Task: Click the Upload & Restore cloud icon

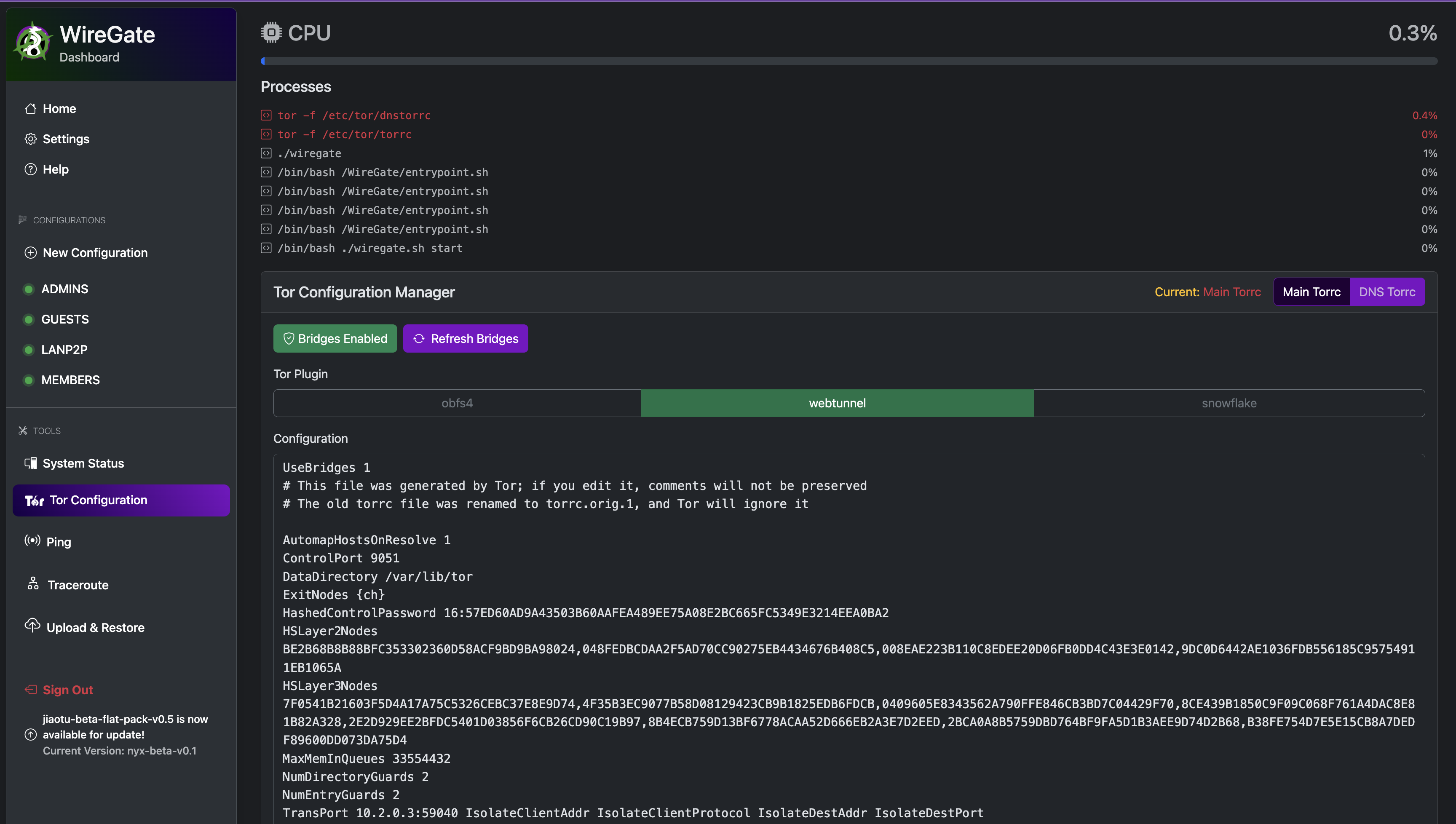Action: (x=32, y=625)
